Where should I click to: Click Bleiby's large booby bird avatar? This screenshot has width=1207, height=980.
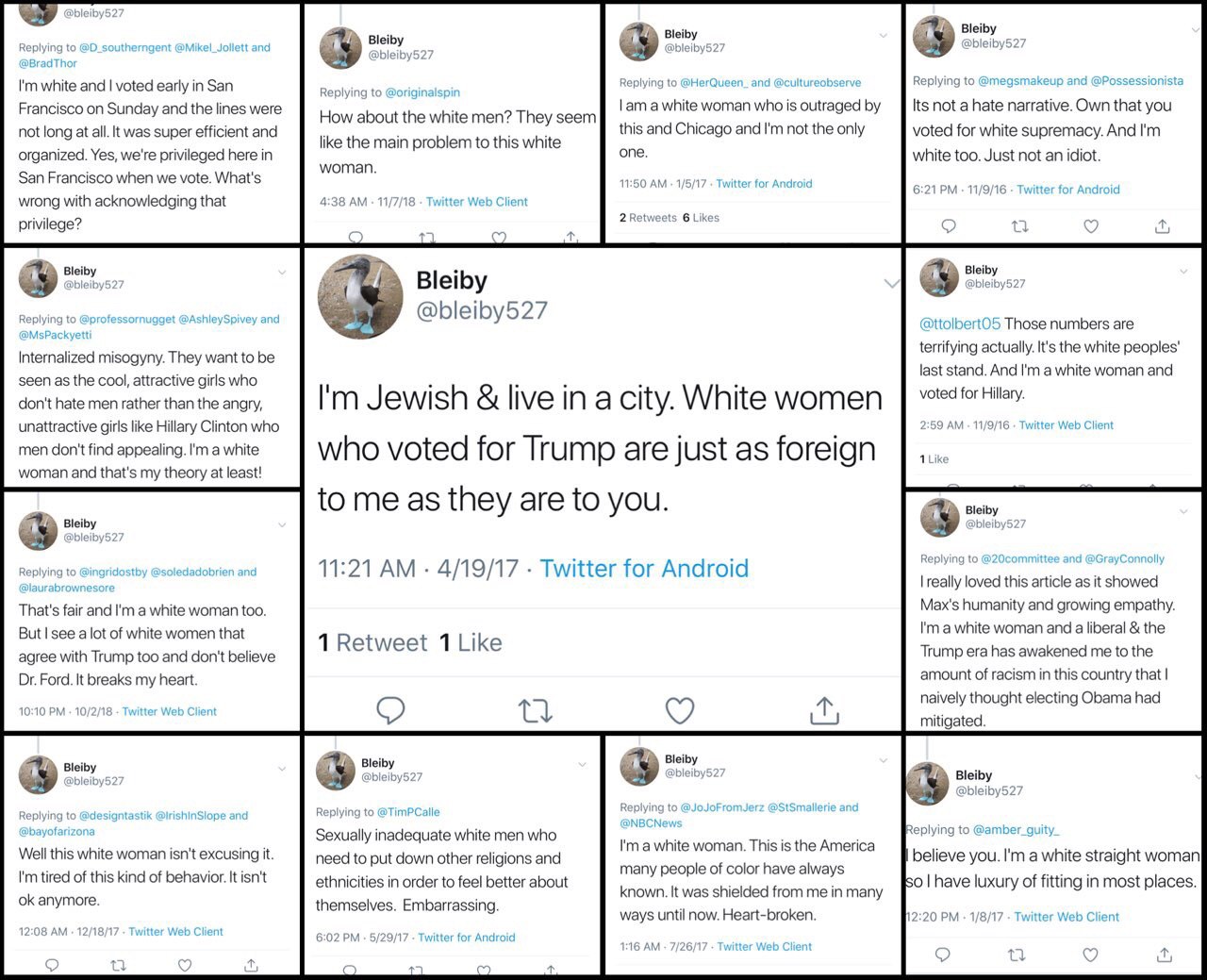(x=361, y=296)
